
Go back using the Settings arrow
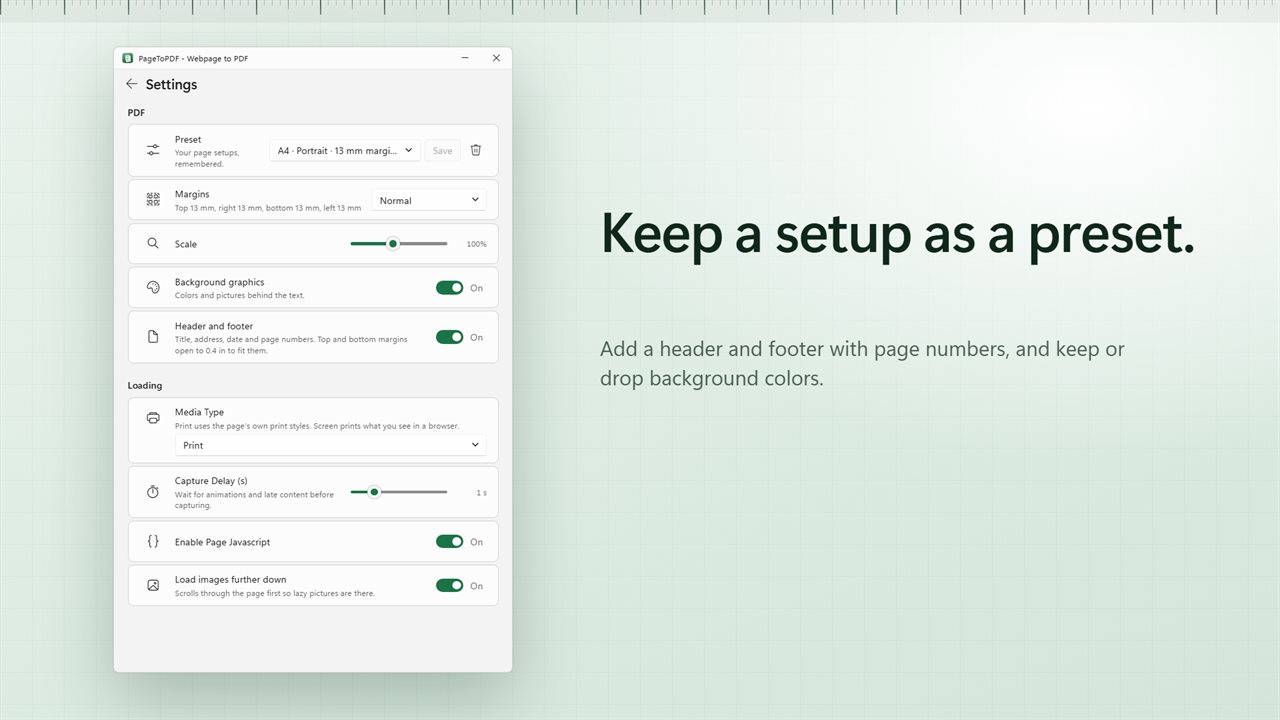[131, 84]
